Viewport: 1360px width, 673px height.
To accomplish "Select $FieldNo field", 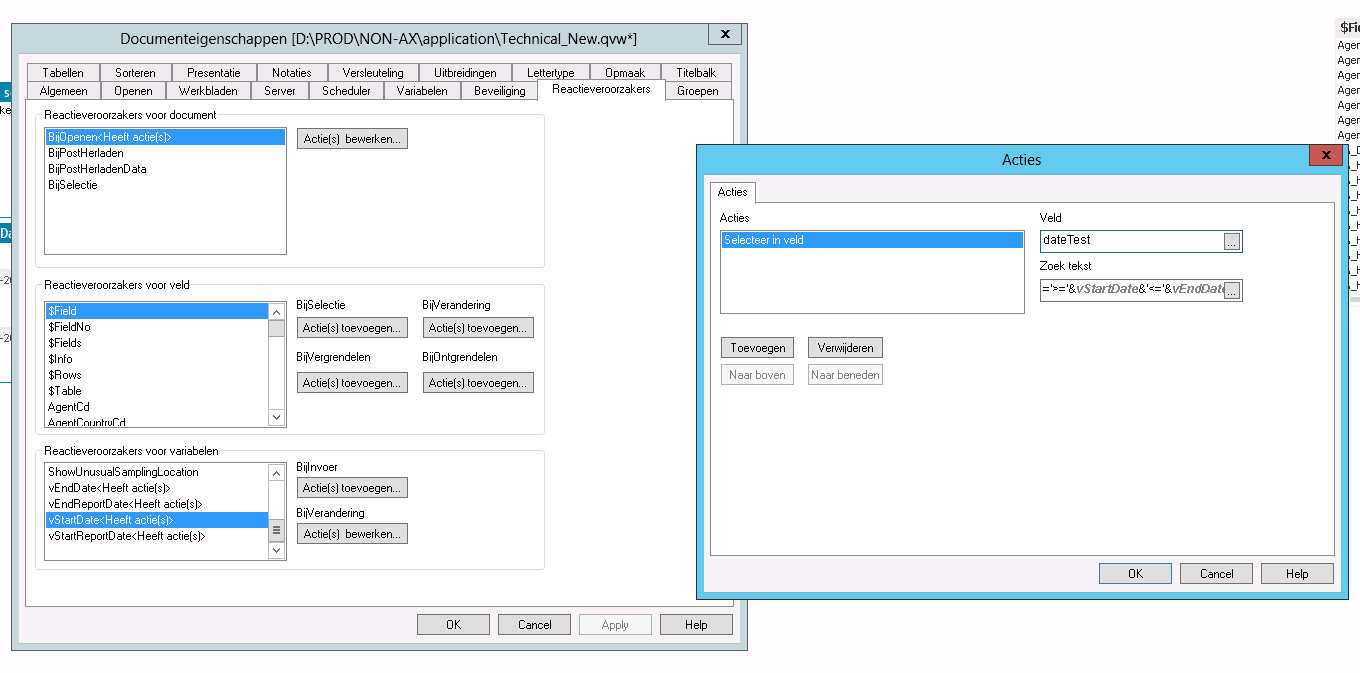I will pyautogui.click(x=157, y=327).
